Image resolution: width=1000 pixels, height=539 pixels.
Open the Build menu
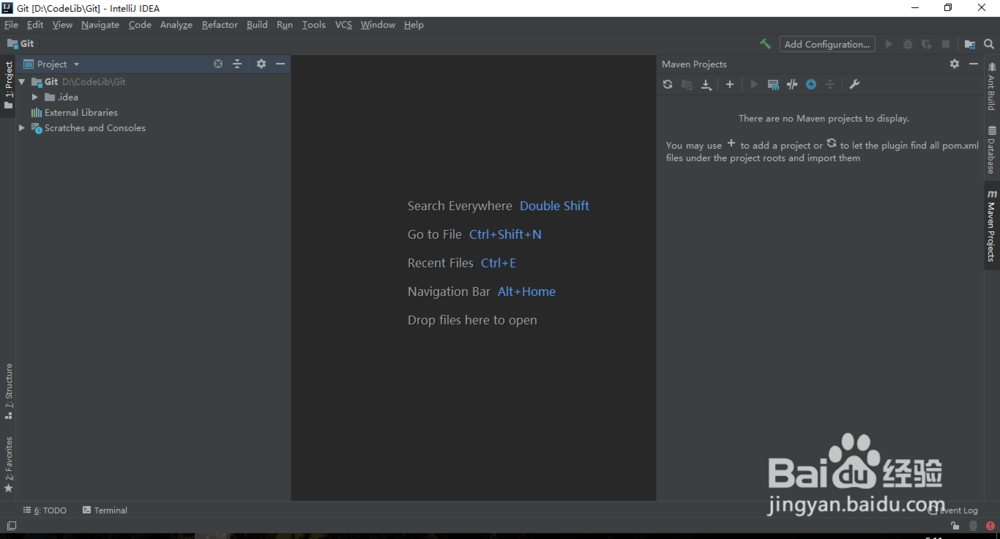257,25
